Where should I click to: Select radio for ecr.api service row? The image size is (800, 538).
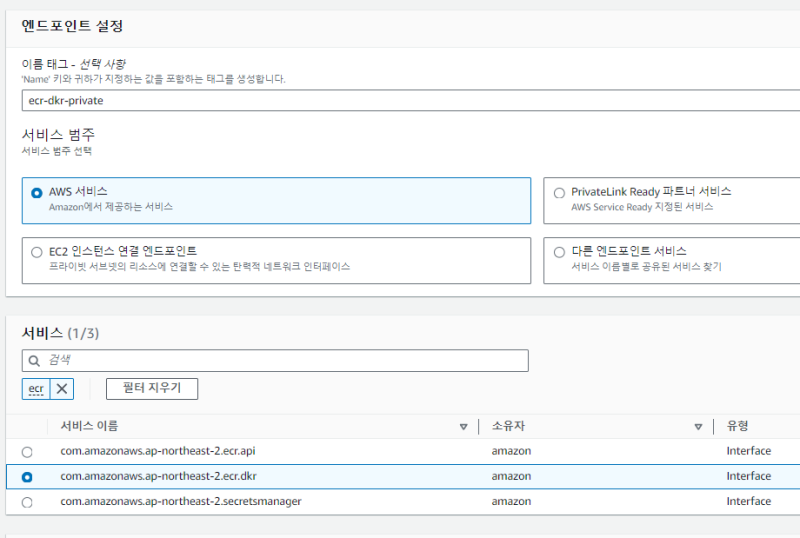[x=27, y=452]
